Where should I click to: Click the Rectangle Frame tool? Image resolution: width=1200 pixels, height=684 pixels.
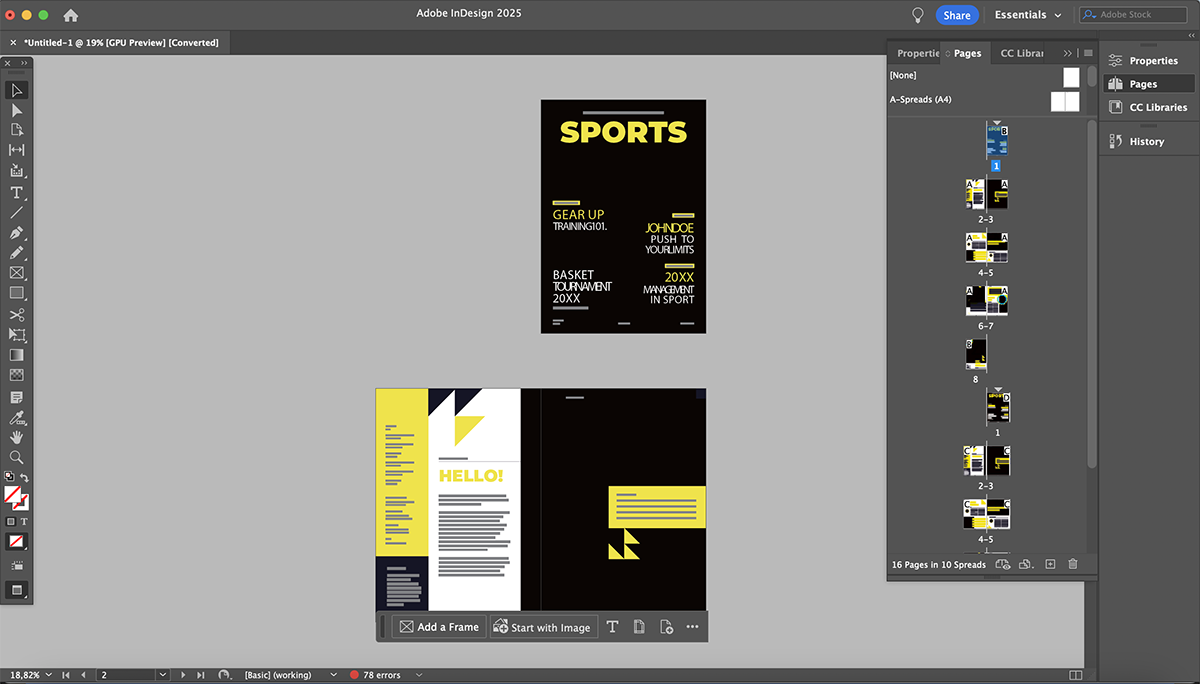point(17,273)
